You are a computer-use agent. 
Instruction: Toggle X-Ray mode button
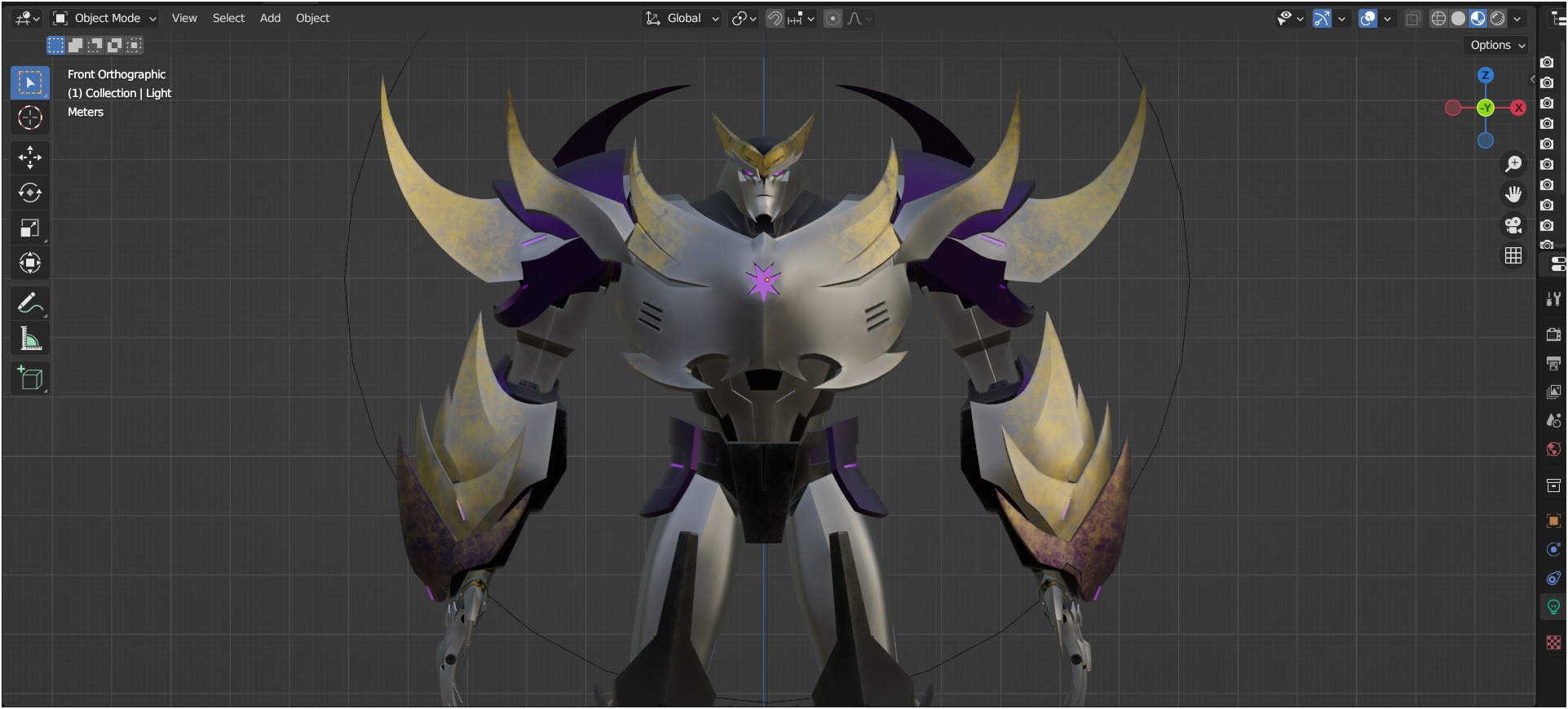pyautogui.click(x=1413, y=18)
